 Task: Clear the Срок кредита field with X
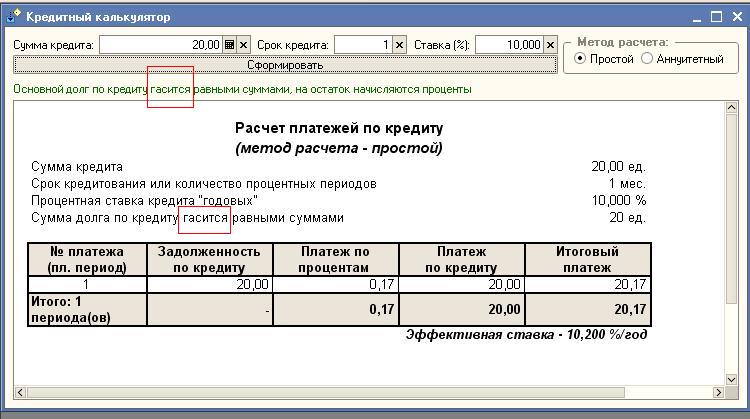click(399, 45)
